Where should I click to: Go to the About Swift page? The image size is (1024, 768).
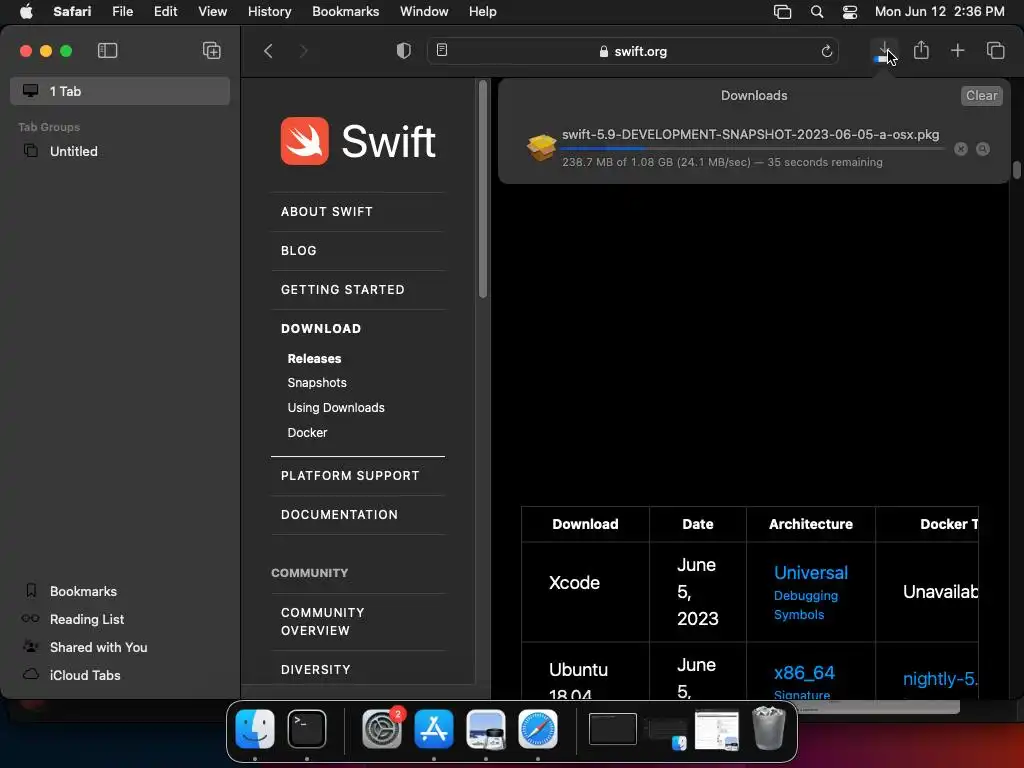click(327, 212)
